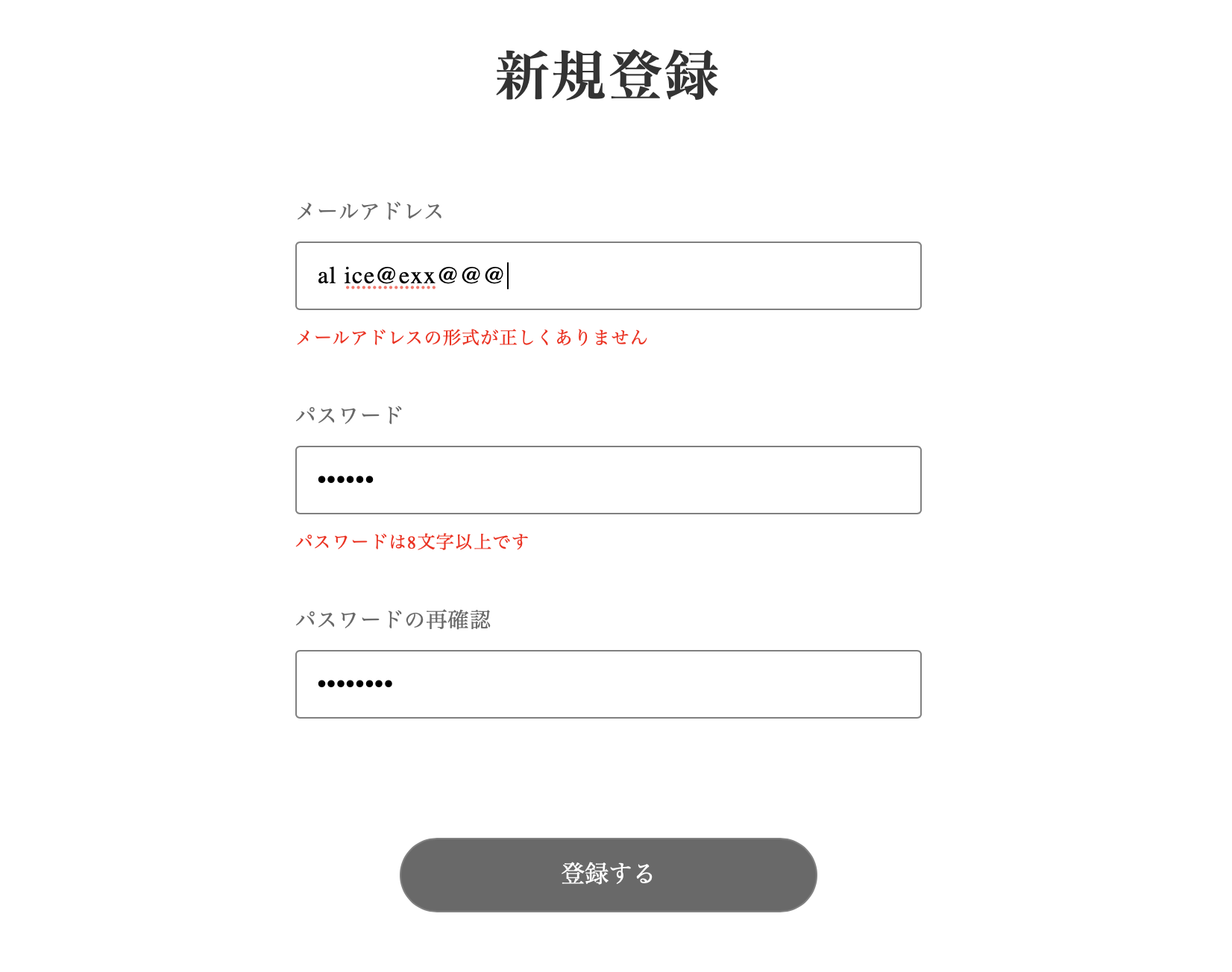Click inside the メールアドレス input field
This screenshot has height=972, width=1232.
click(609, 276)
